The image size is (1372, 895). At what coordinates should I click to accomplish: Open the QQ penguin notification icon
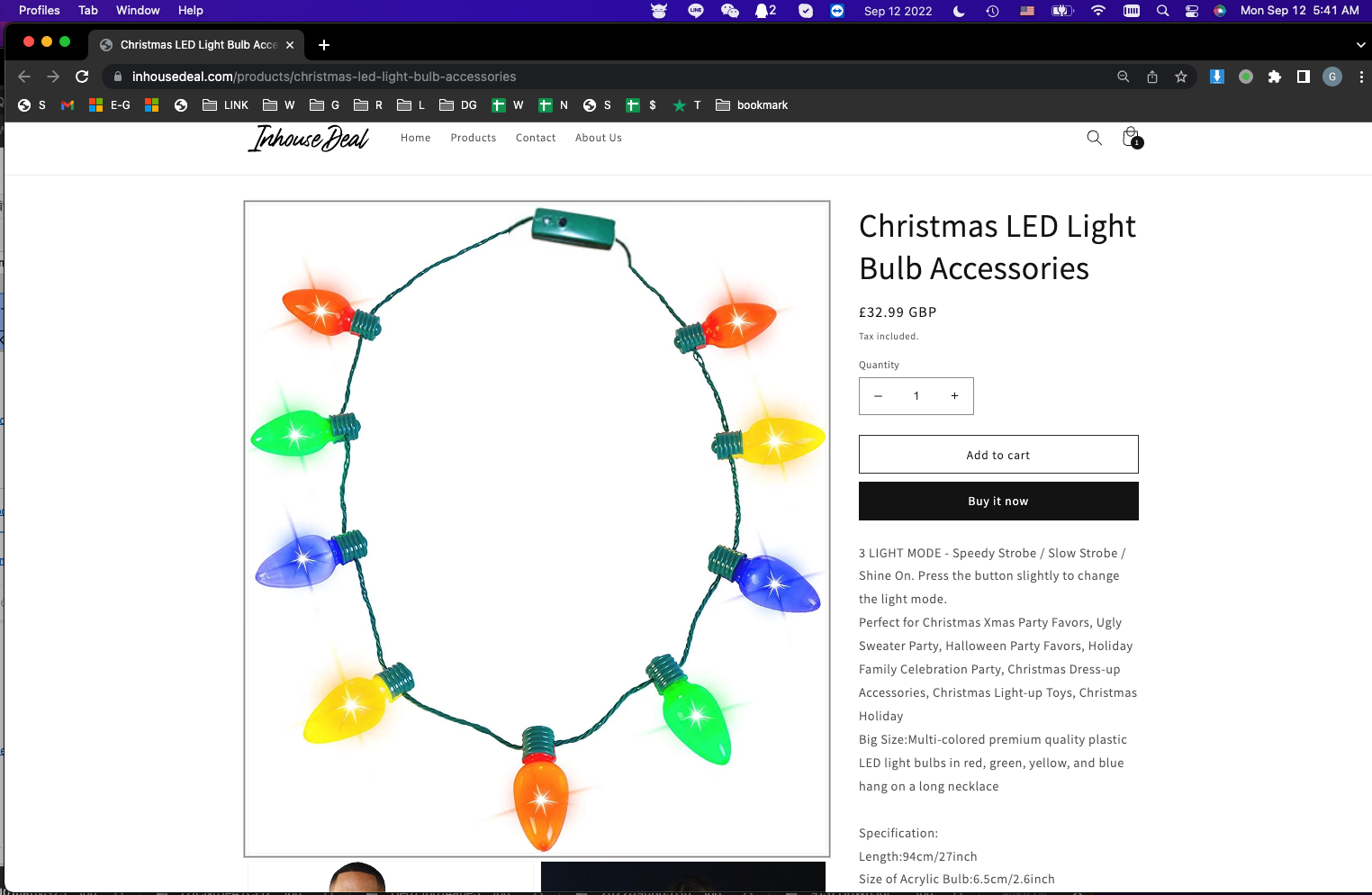click(765, 11)
